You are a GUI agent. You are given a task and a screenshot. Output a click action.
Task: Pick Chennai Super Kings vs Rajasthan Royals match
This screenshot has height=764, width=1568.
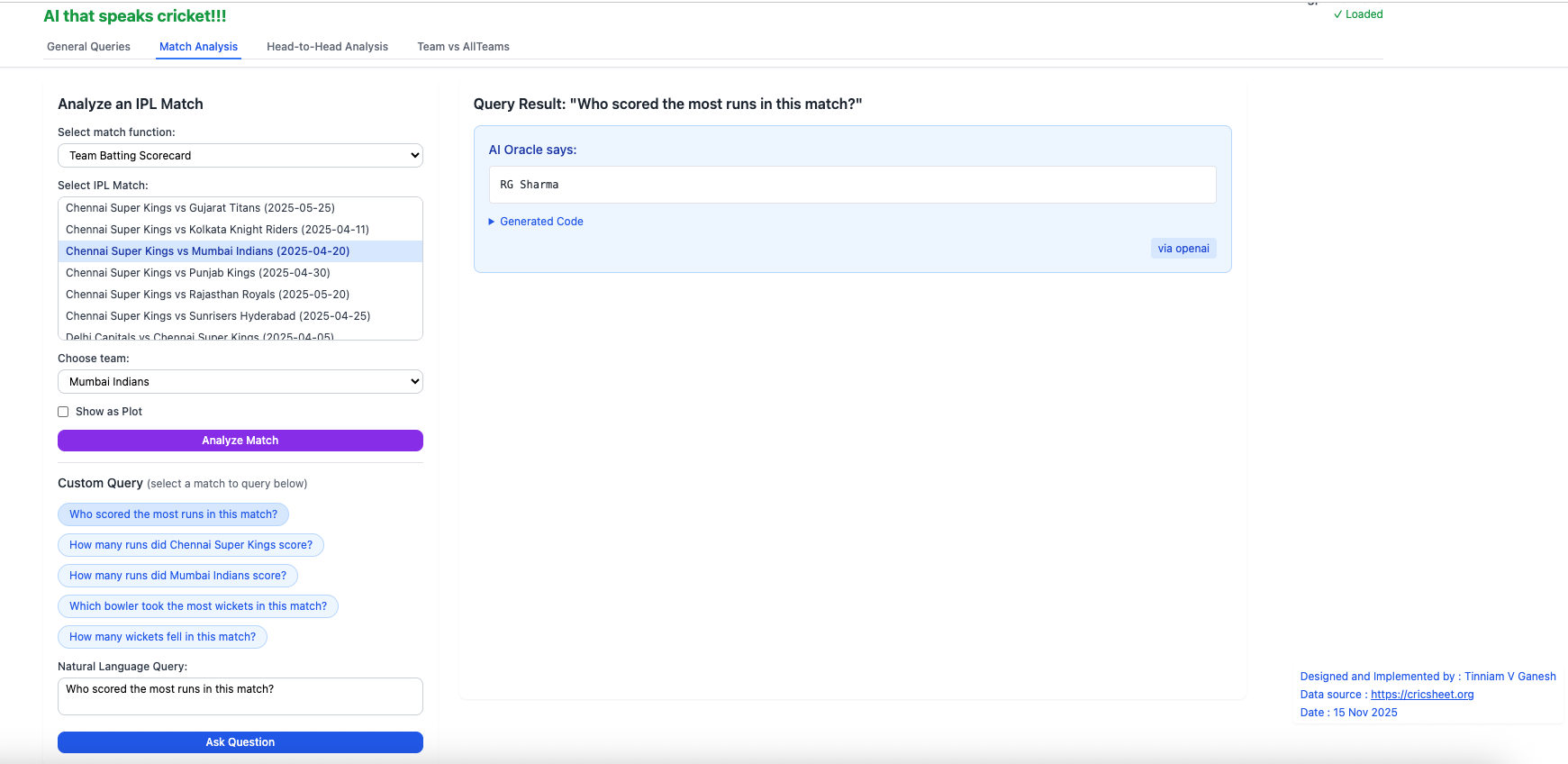pyautogui.click(x=207, y=295)
